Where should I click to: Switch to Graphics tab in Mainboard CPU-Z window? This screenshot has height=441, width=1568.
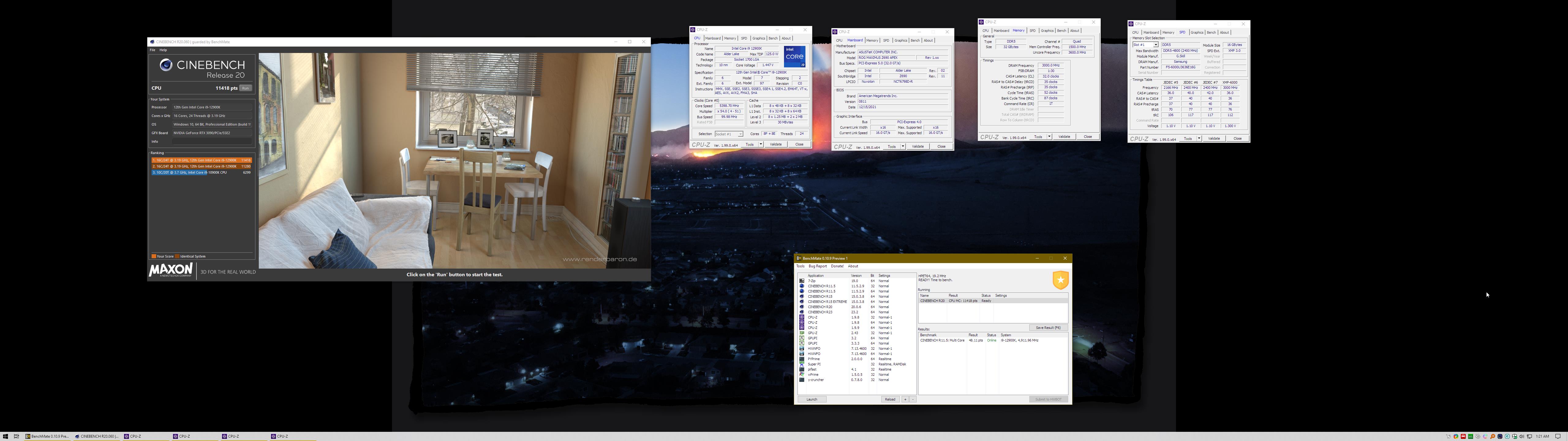point(901,41)
